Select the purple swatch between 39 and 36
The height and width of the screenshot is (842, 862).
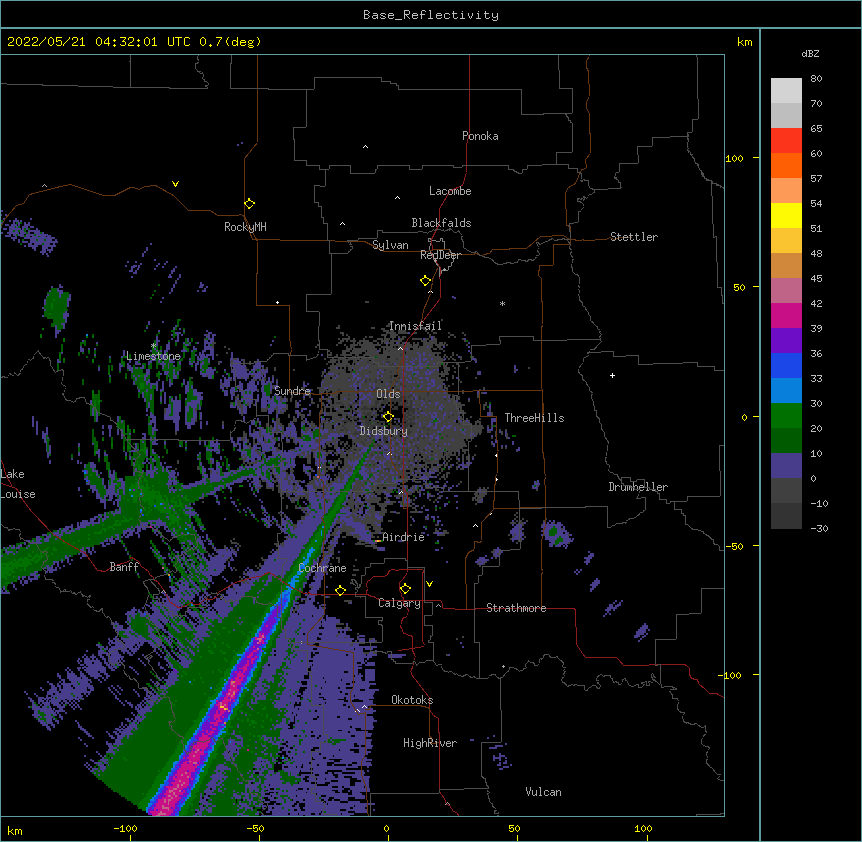pos(786,340)
